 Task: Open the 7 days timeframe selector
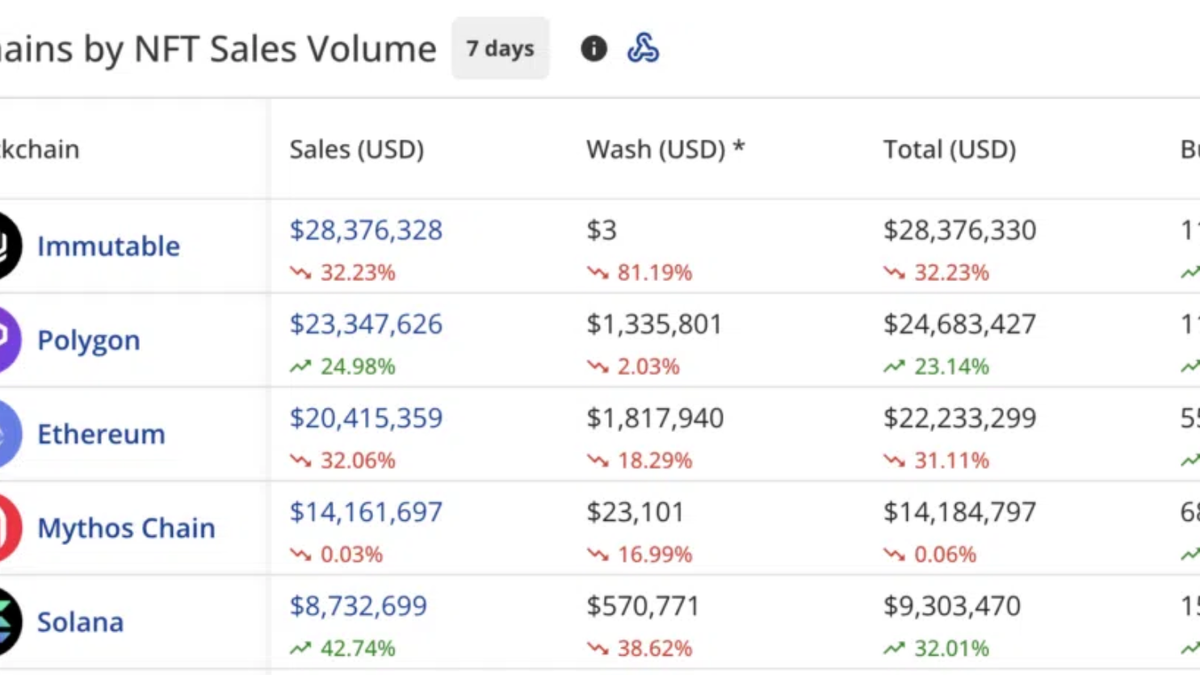(500, 48)
